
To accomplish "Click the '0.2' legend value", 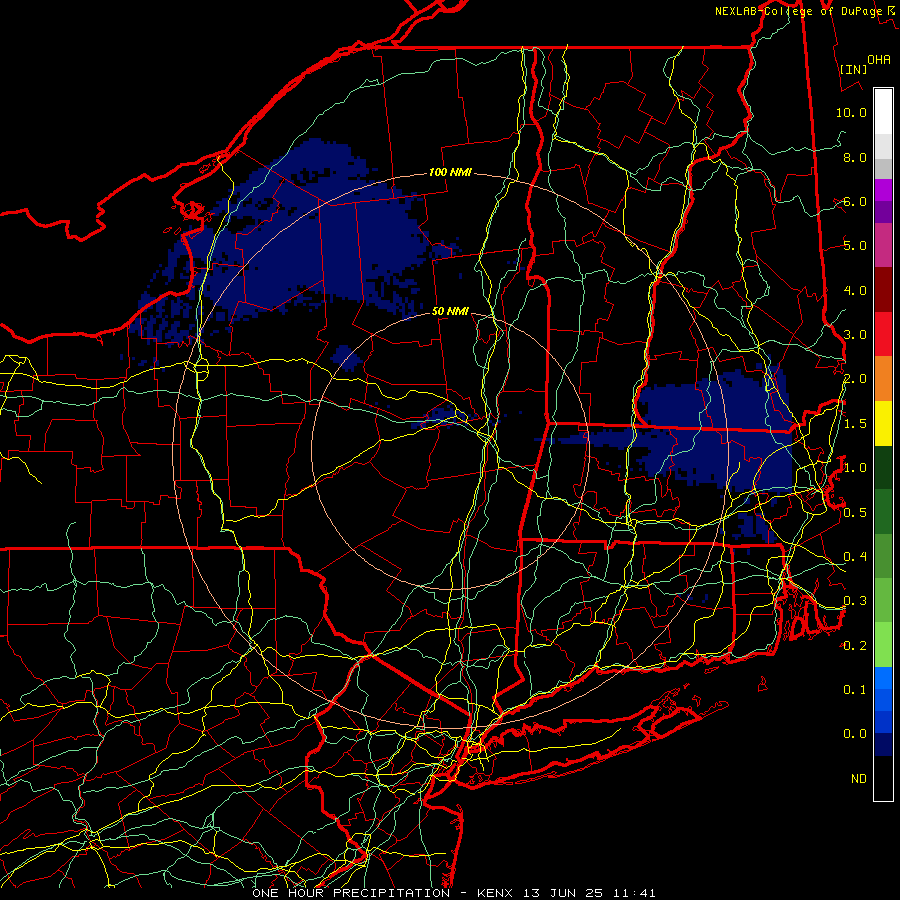I will 855,645.
